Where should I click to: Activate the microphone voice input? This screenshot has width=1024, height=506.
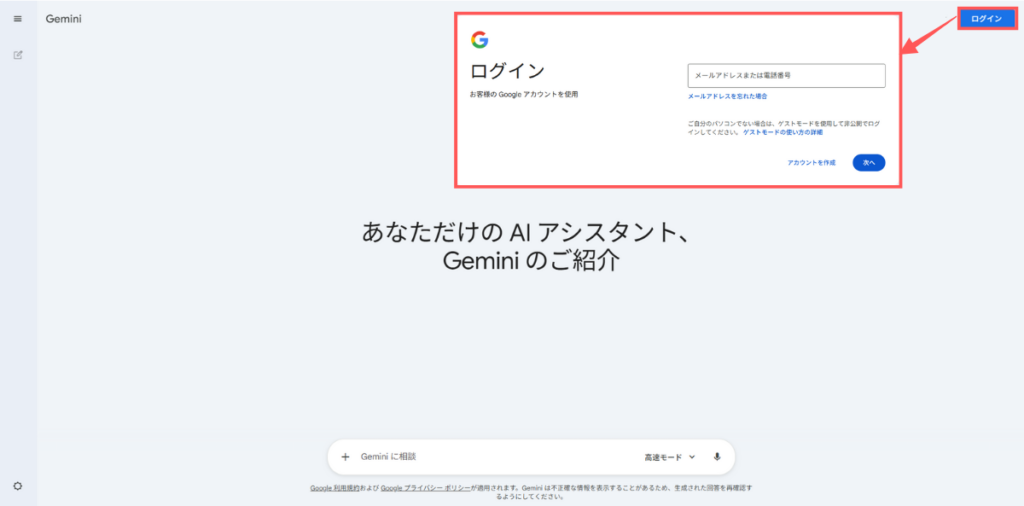coord(717,457)
